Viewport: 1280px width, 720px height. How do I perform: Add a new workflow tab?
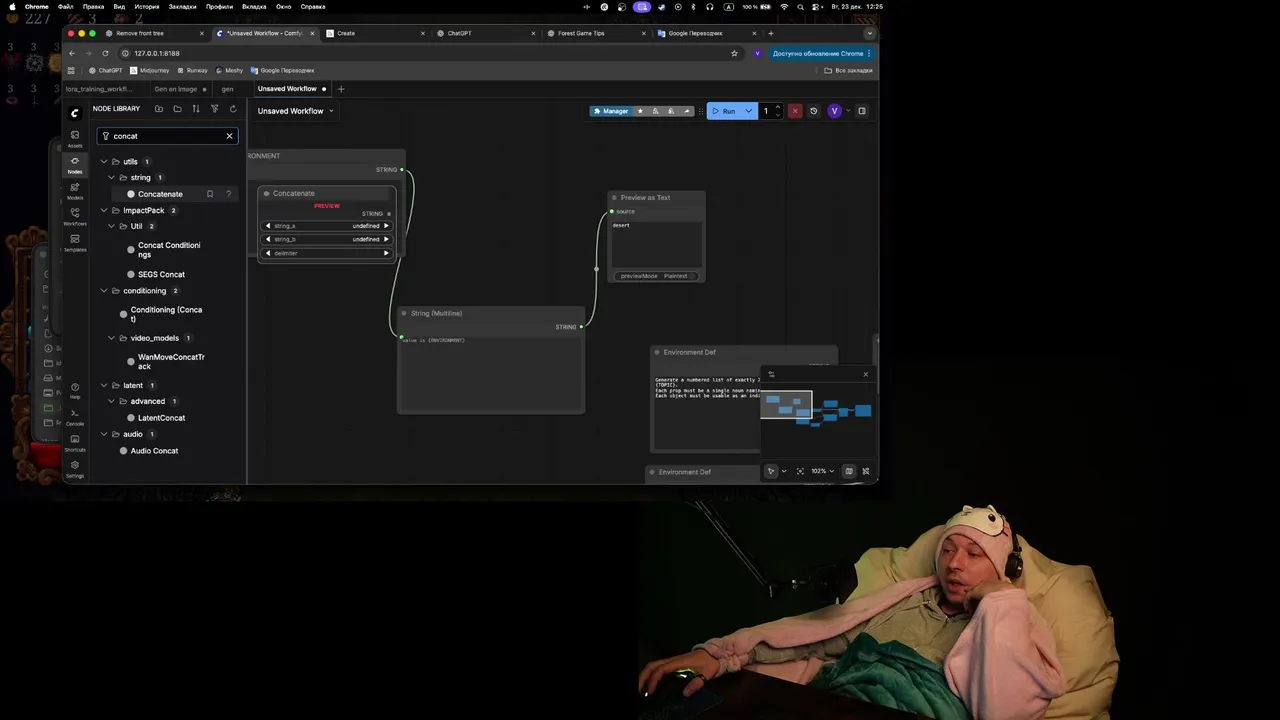(x=341, y=89)
